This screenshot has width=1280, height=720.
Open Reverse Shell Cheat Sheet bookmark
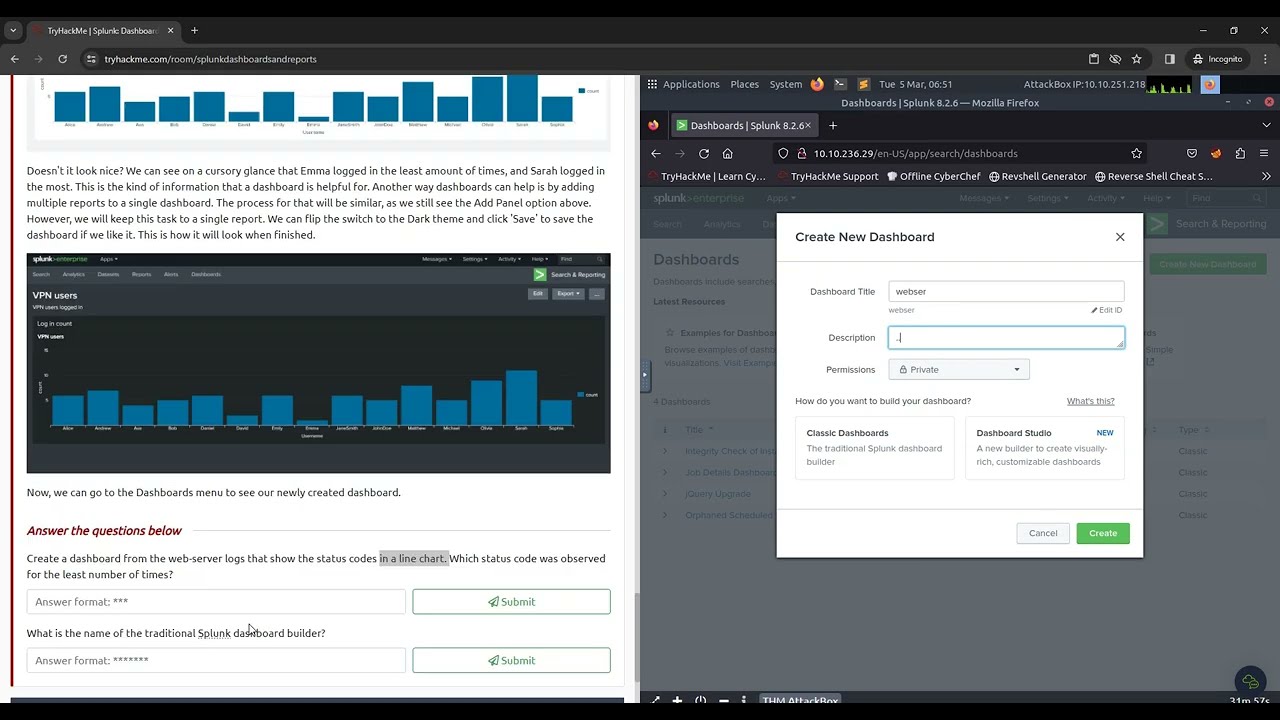pos(1153,176)
